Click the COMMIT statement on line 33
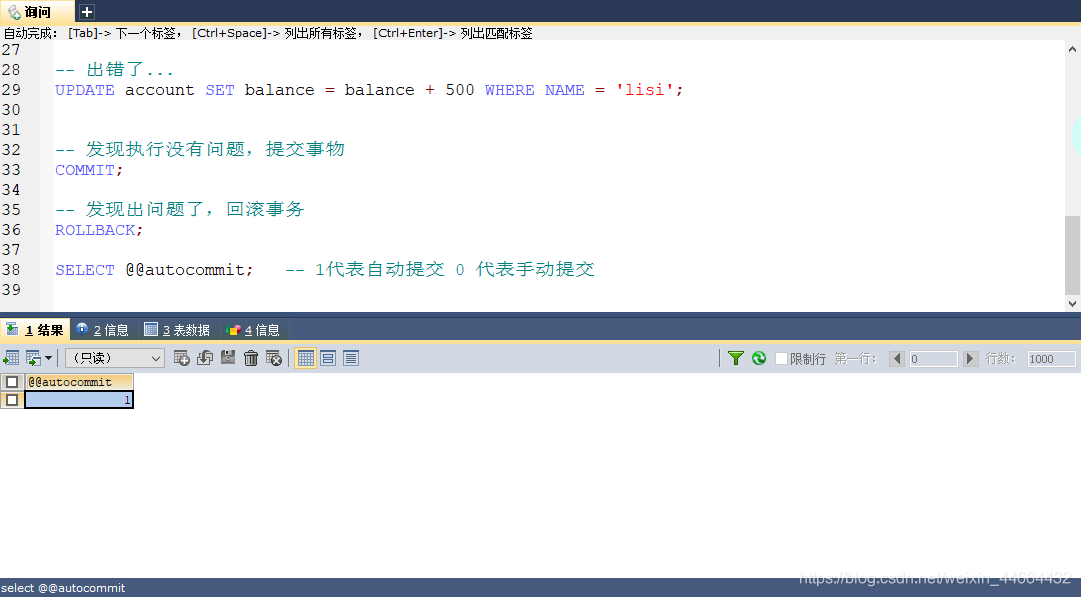 click(x=89, y=170)
